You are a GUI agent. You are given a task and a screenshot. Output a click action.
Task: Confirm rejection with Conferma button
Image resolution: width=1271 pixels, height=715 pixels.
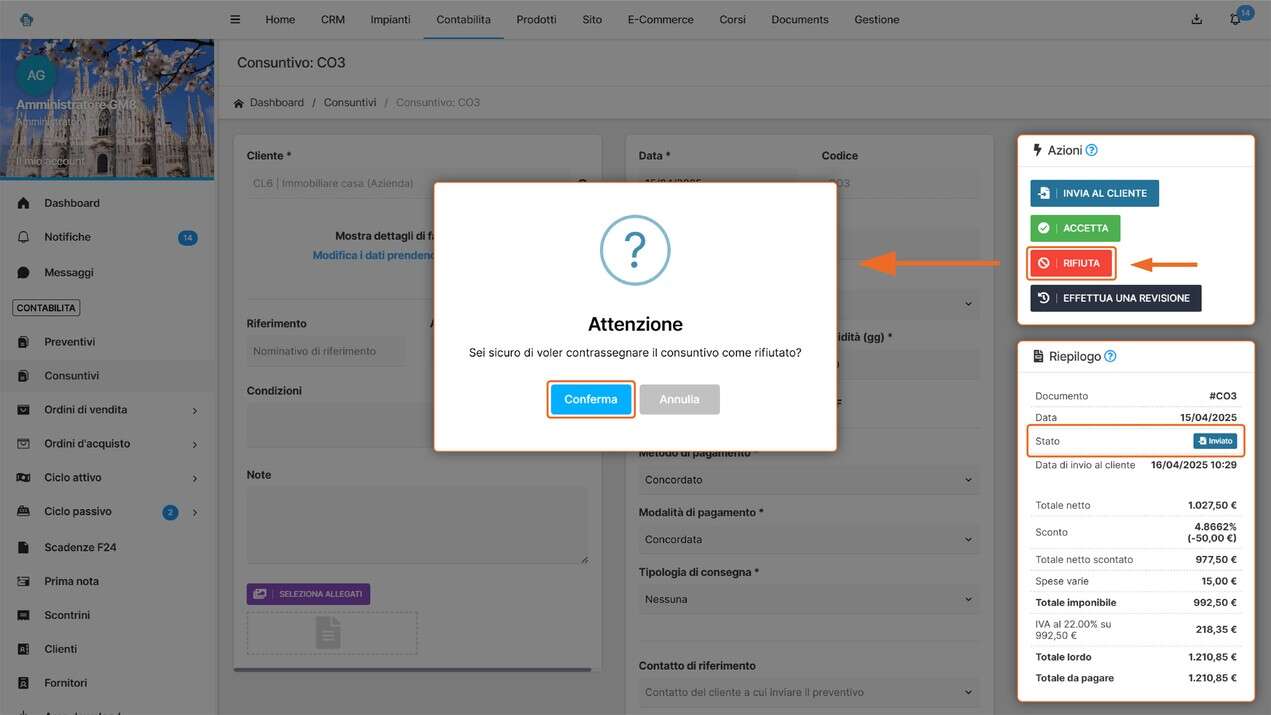click(x=590, y=399)
